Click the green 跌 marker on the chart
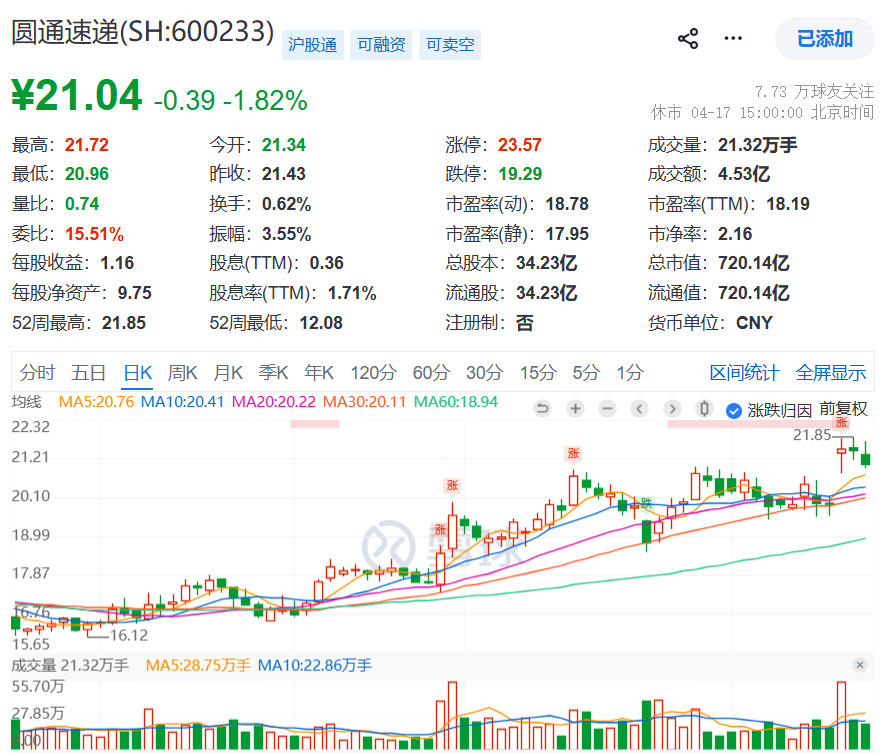 pyautogui.click(x=646, y=503)
